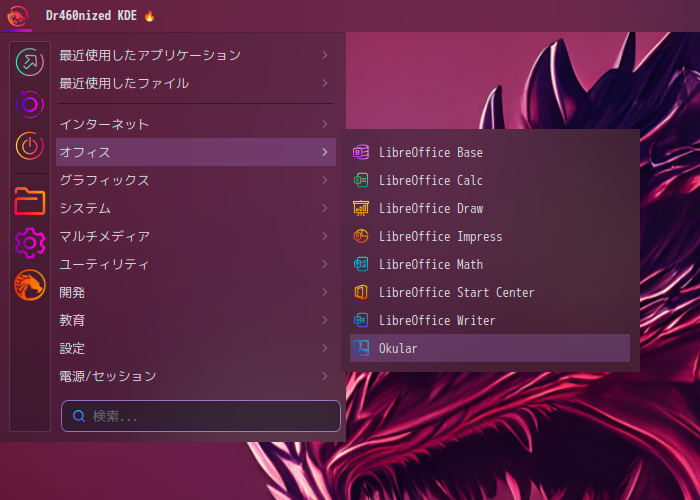Screen dimensions: 700x500
Task: Open the 電源/セッション menu category
Action: [x=196, y=376]
